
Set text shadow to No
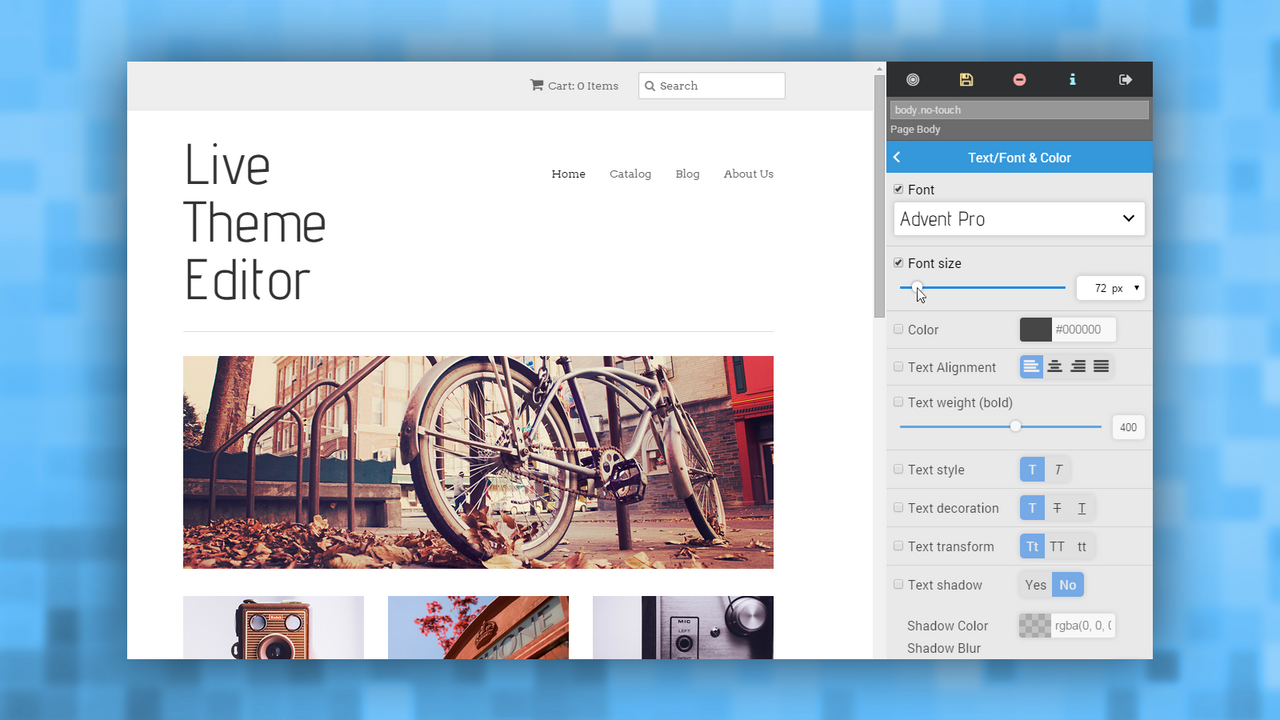(1068, 585)
